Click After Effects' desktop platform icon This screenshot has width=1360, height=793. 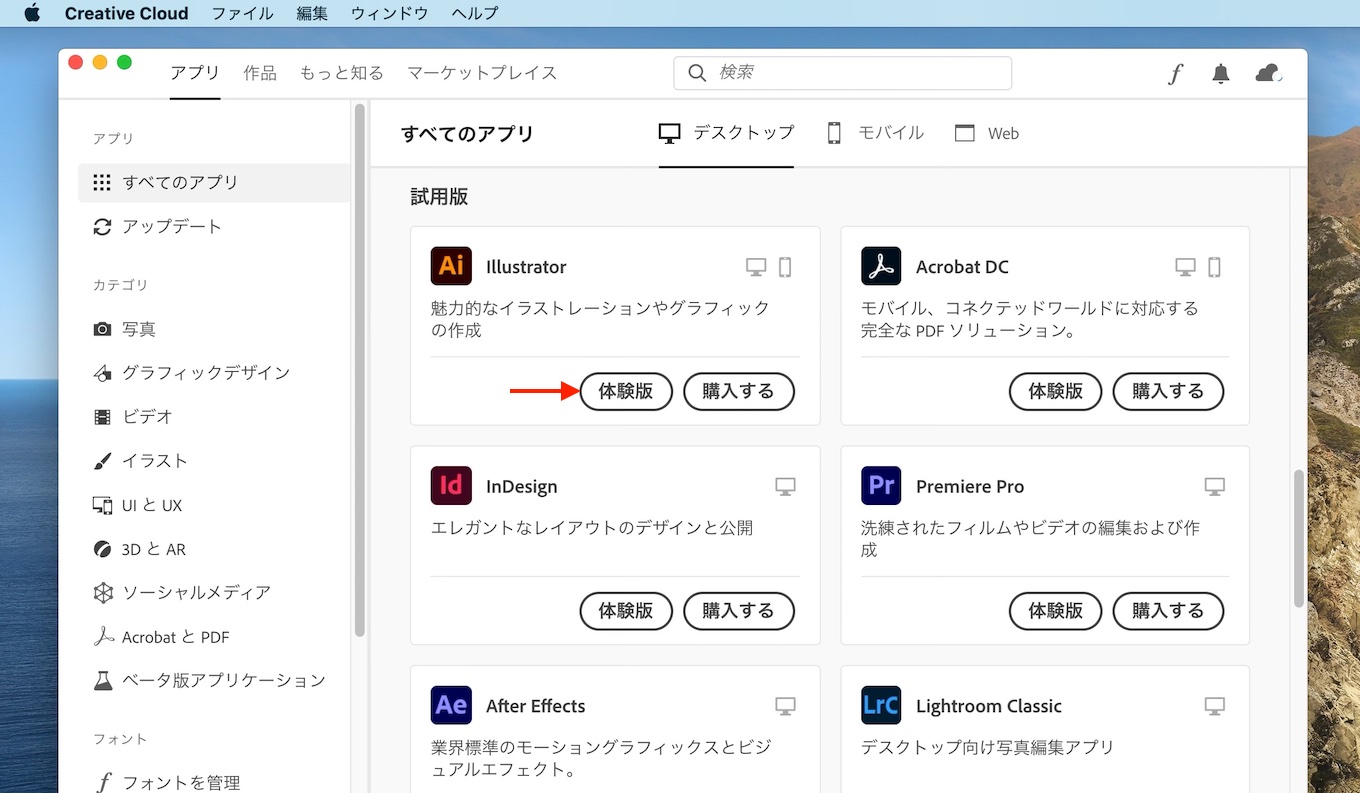785,707
